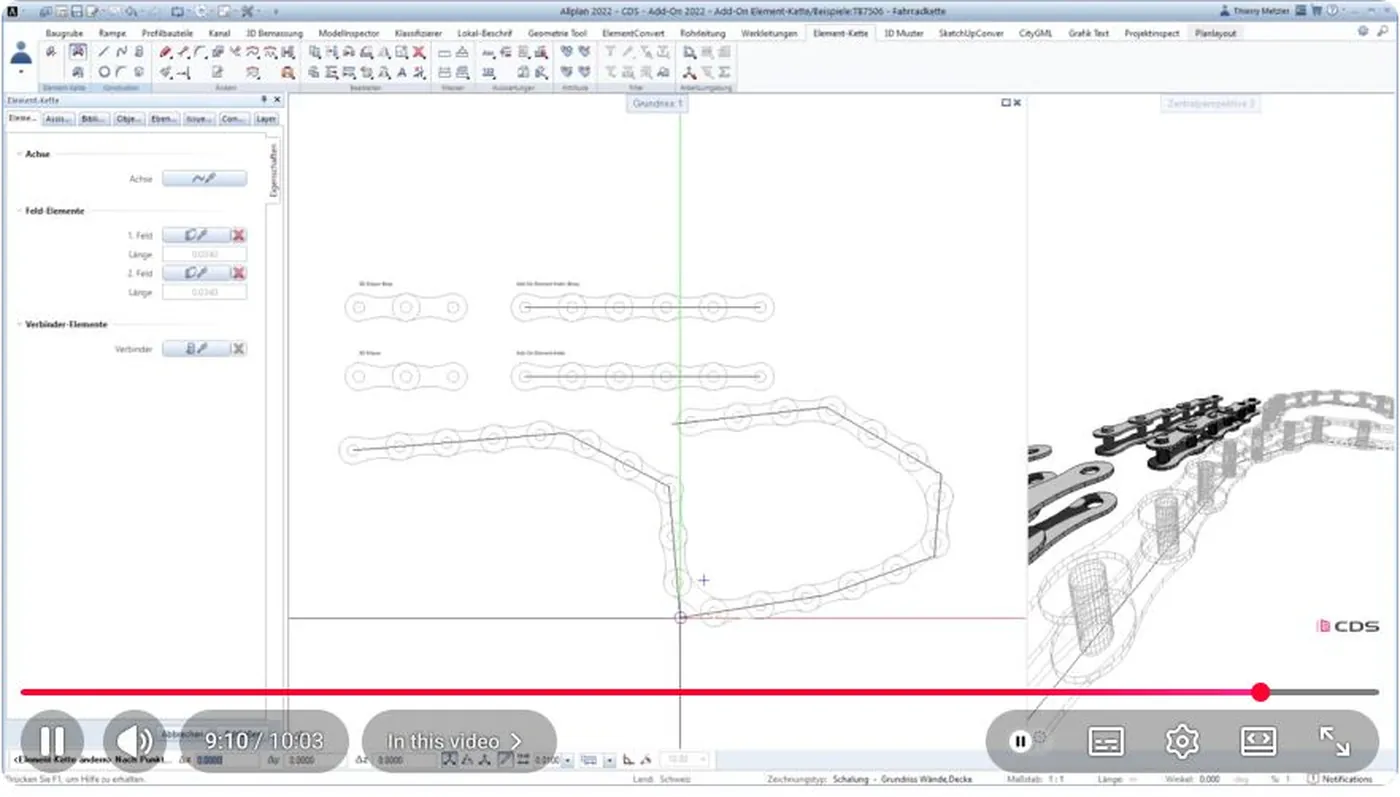Click the Verbinder selection button
1400x797 pixels.
click(x=196, y=348)
